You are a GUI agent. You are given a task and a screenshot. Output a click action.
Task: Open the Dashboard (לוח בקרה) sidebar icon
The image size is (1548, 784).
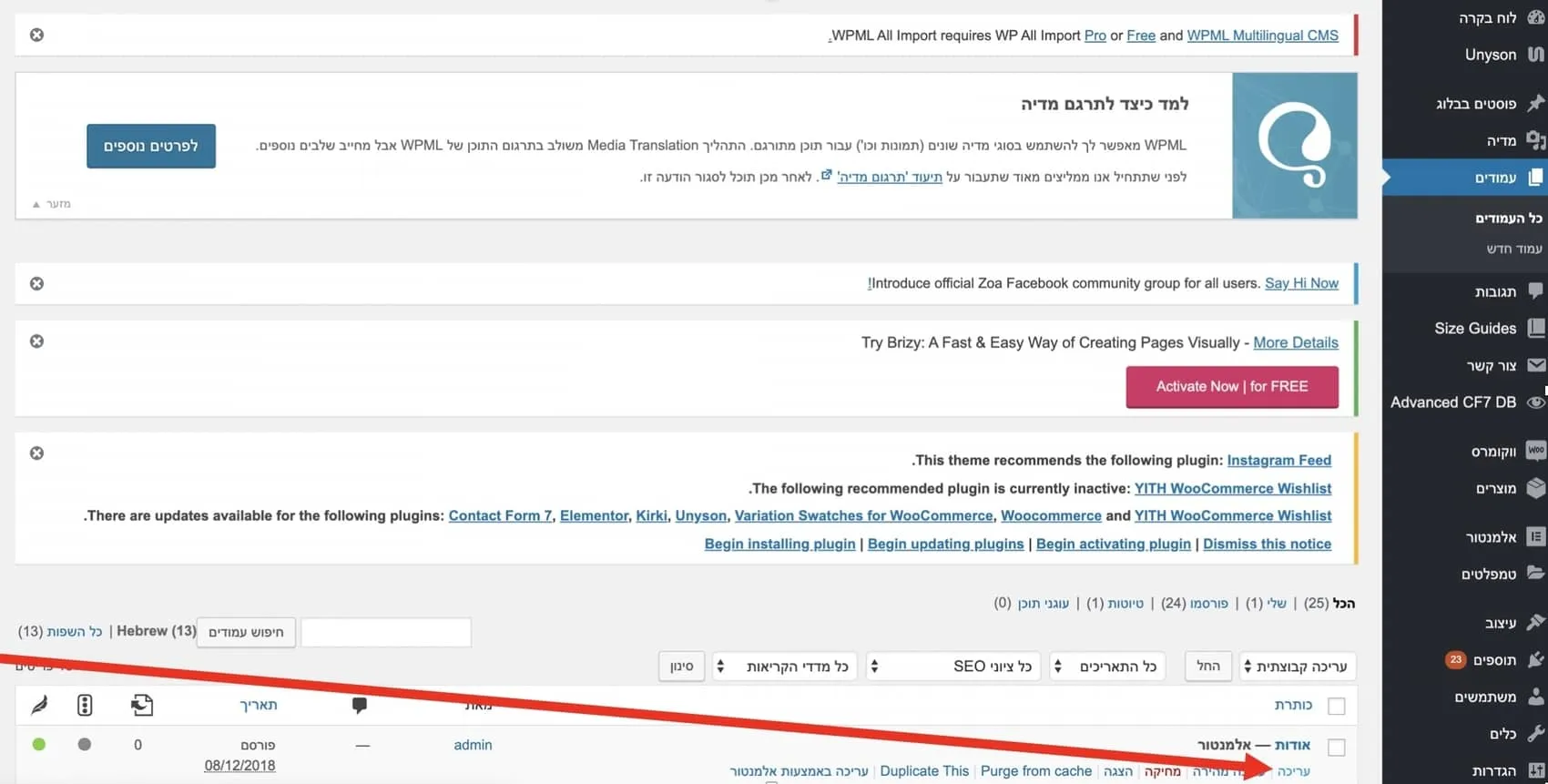tap(1535, 17)
